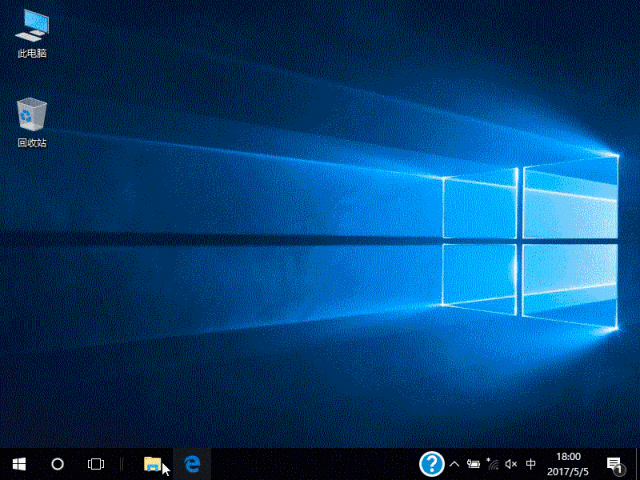Select the 回收站 recycle bin icon
Viewport: 640px width, 480px height.
[32, 122]
